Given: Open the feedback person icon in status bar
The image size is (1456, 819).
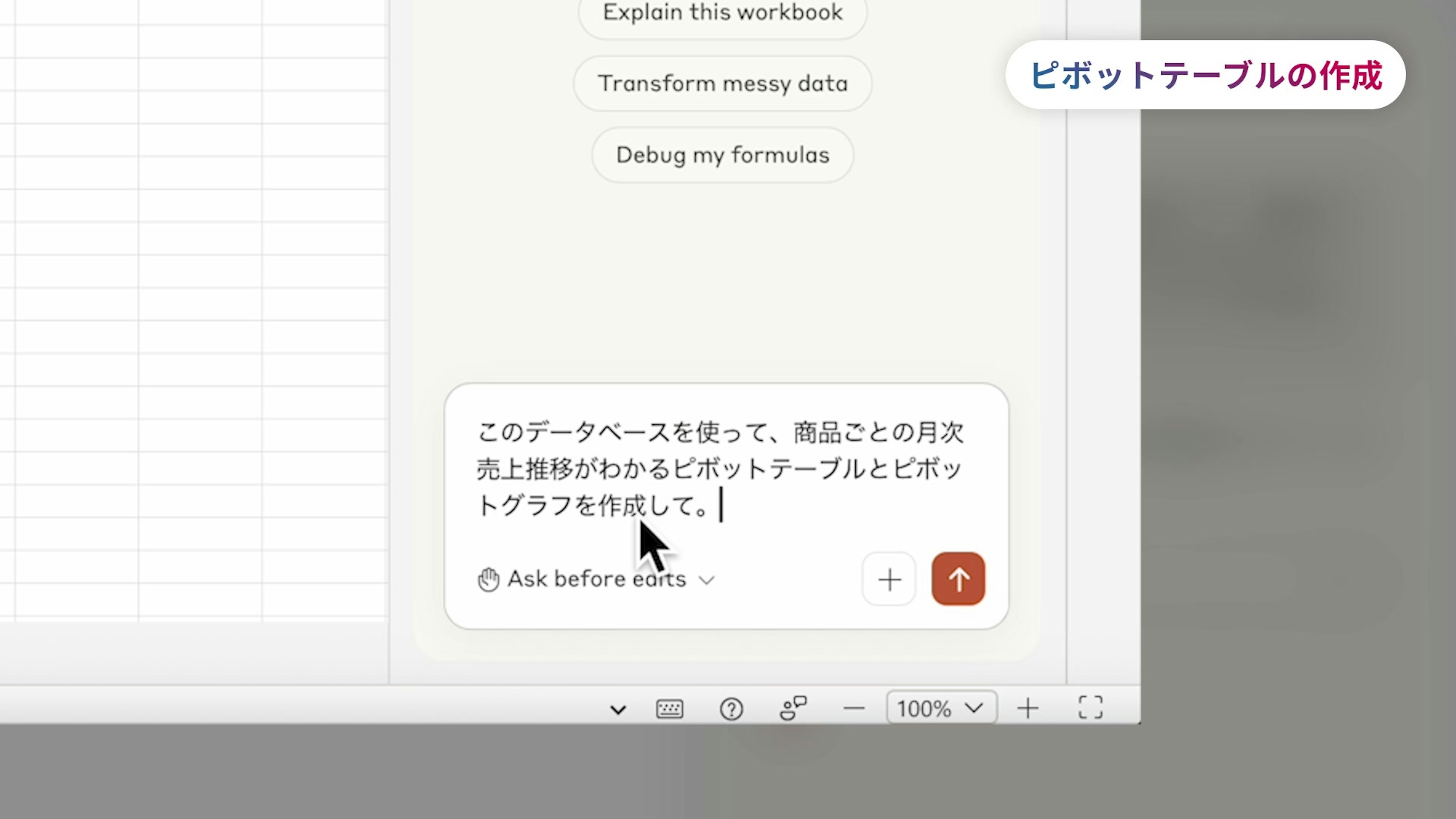Looking at the screenshot, I should (793, 708).
